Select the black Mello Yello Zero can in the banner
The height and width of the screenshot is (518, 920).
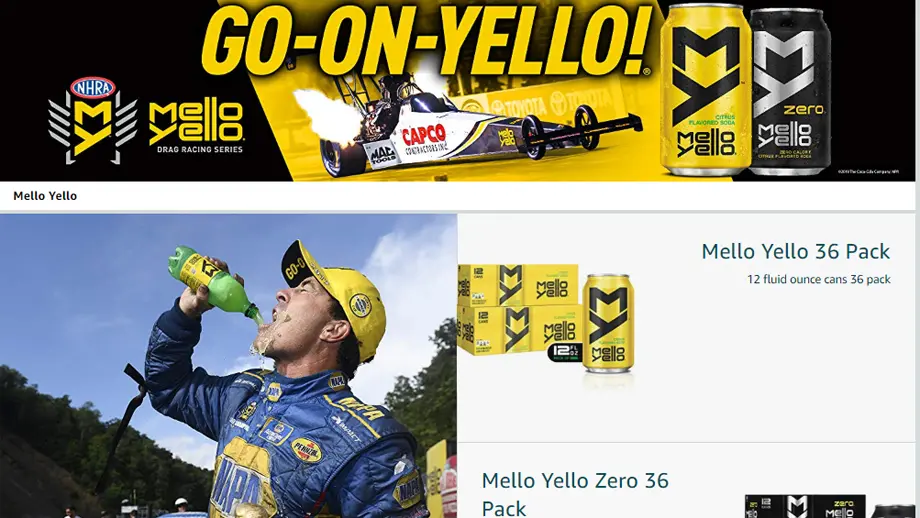(788, 92)
